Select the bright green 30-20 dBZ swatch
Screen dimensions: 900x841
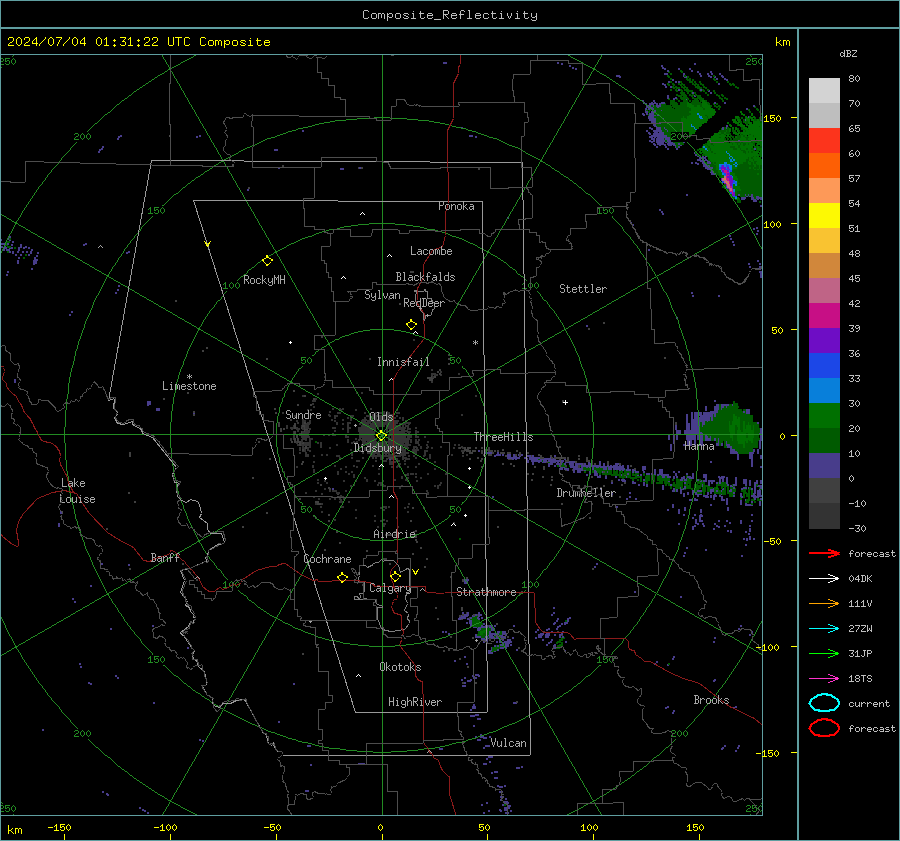coord(824,416)
